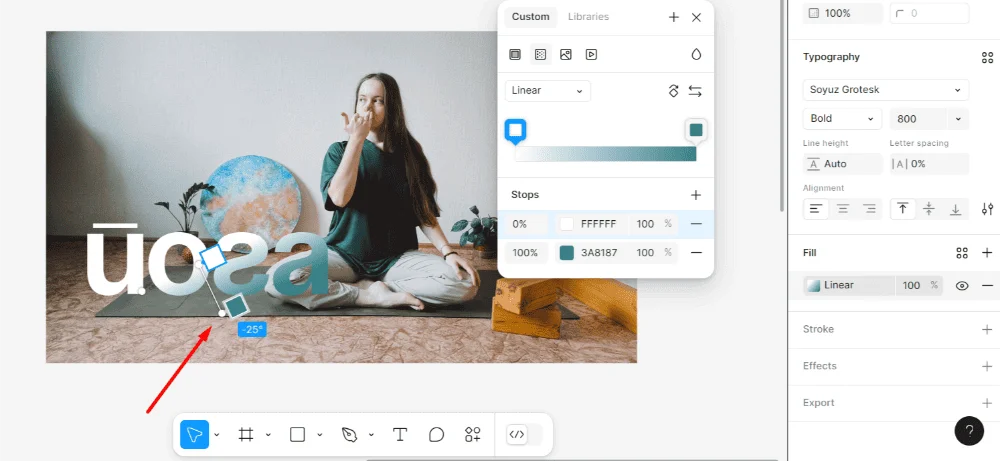Switch fill type to video

(x=591, y=54)
